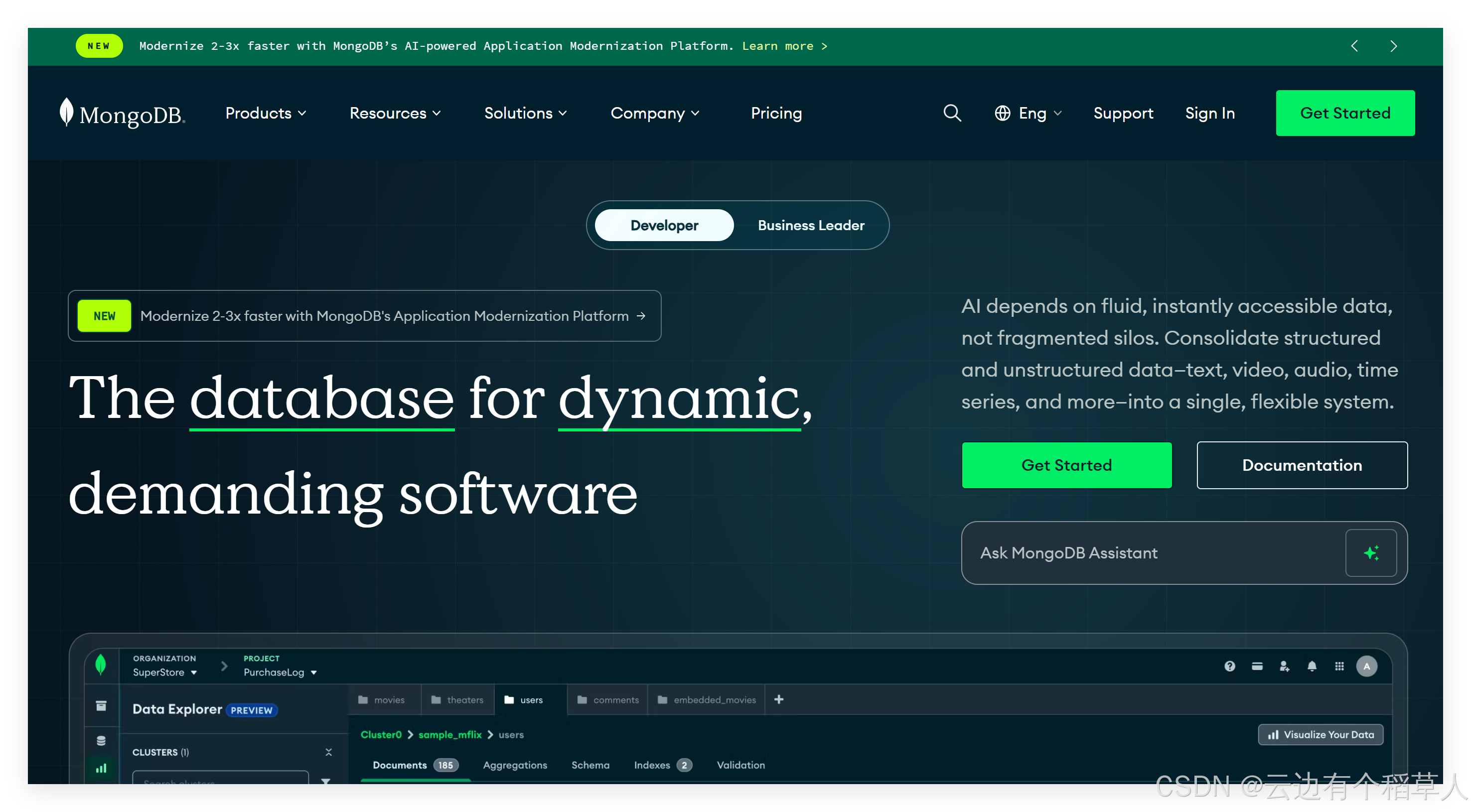The width and height of the screenshot is (1471, 812).
Task: Expand the Products dropdown menu
Action: 266,113
